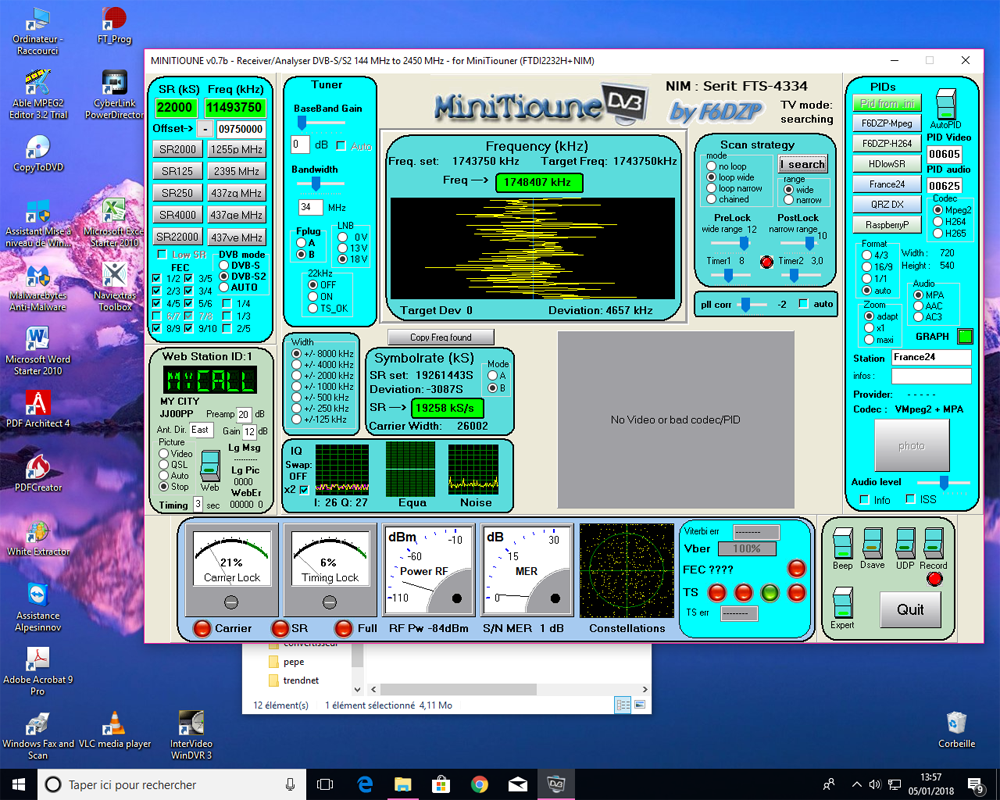Toggle the IQ x2 checkbox
The height and width of the screenshot is (800, 1000).
coord(304,490)
